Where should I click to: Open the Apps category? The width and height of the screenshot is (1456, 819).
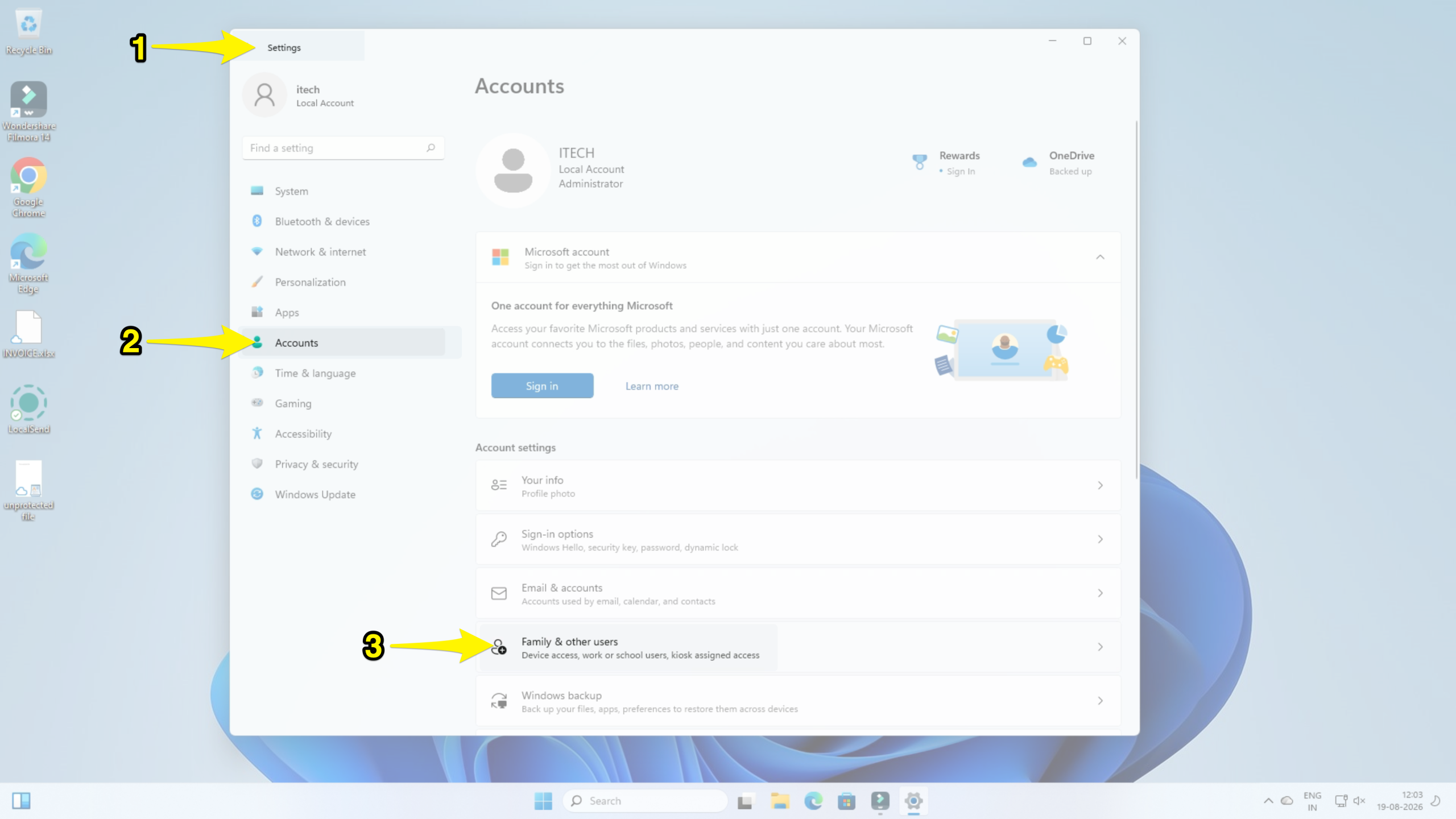pos(343,312)
